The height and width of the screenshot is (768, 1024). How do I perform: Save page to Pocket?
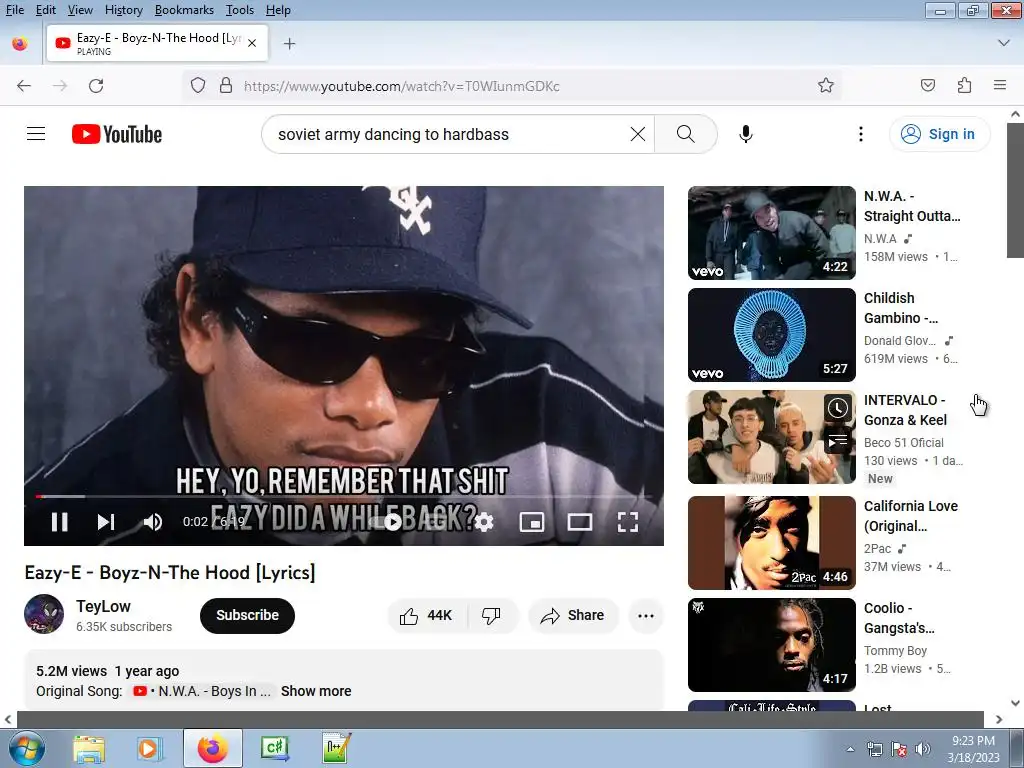[x=927, y=86]
